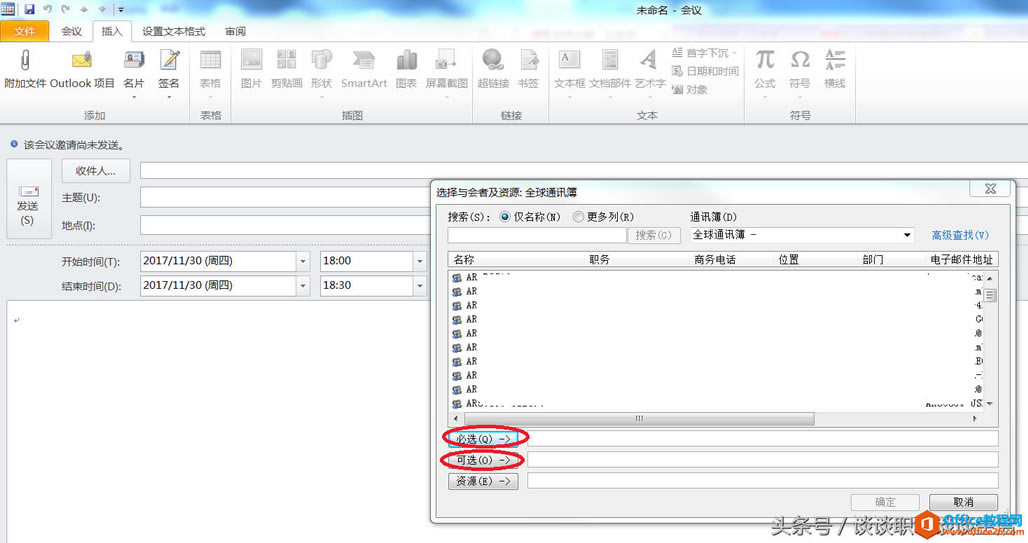The image size is (1028, 543).
Task: Click the search text field in dialog
Action: point(537,235)
